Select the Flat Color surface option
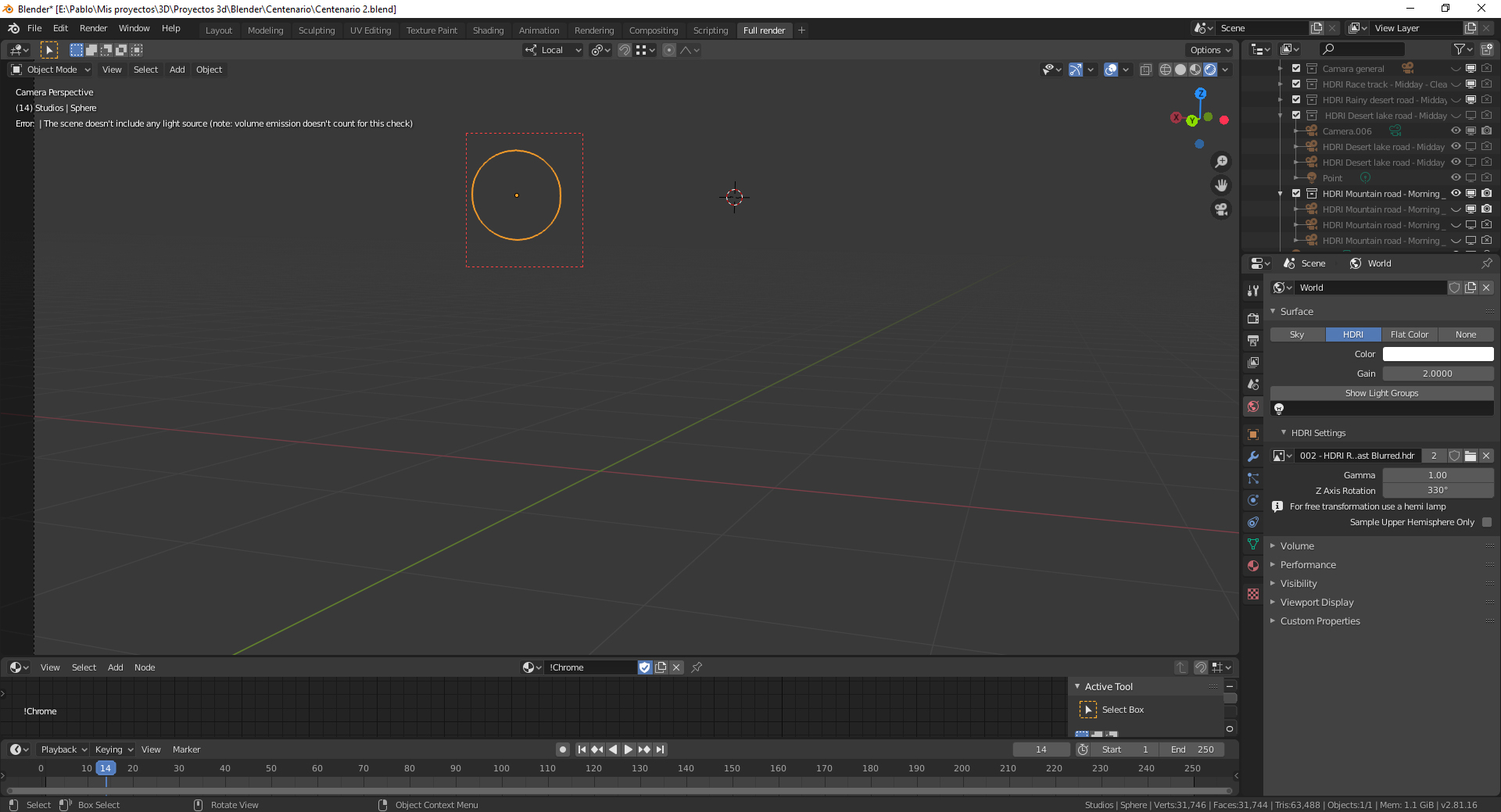Viewport: 1501px width, 812px height. [1409, 334]
